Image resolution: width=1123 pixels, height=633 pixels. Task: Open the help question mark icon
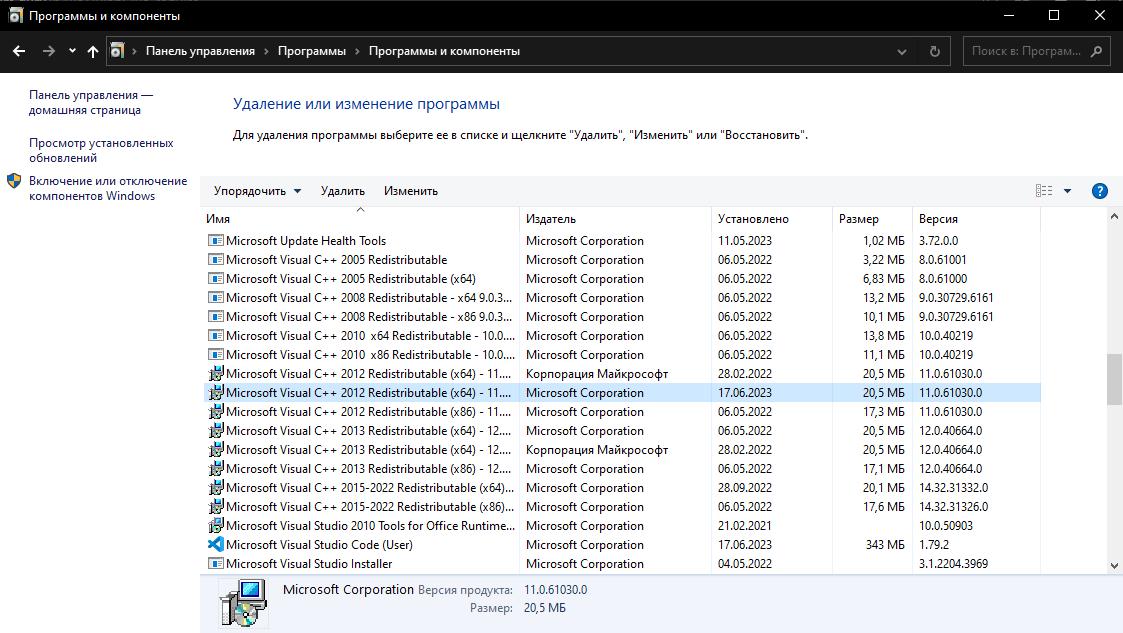[x=1099, y=191]
